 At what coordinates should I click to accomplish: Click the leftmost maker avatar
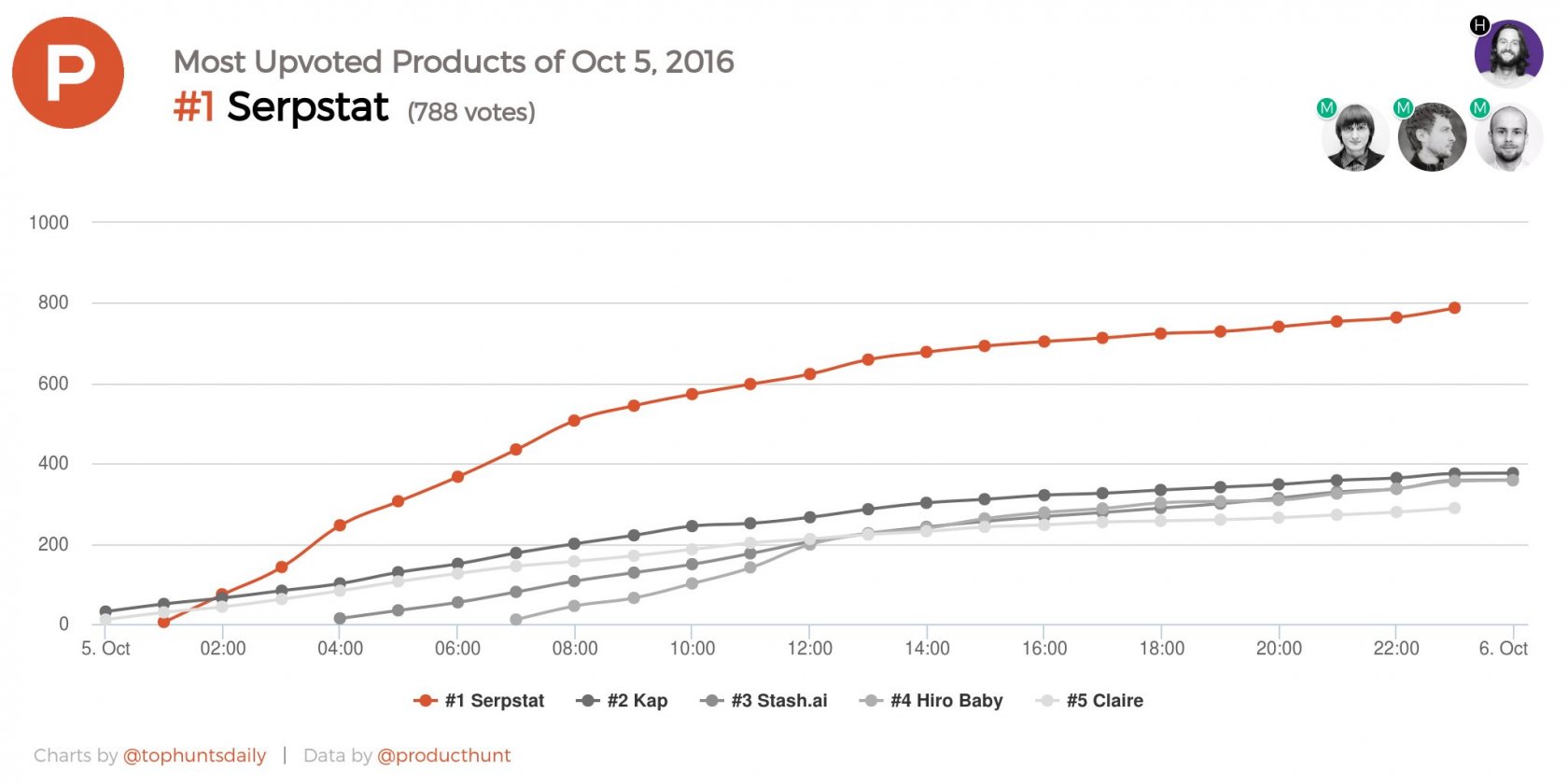click(x=1355, y=137)
